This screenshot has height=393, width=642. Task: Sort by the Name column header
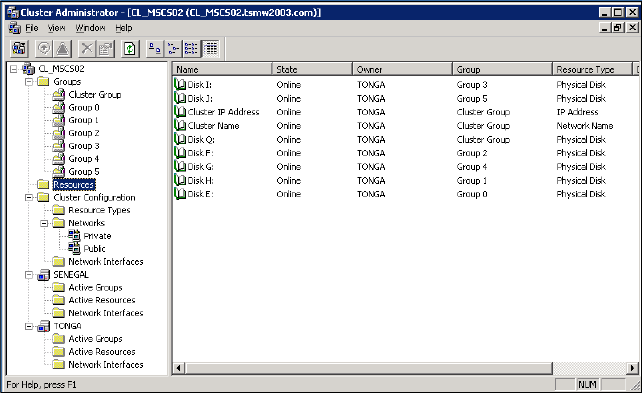[x=222, y=69]
